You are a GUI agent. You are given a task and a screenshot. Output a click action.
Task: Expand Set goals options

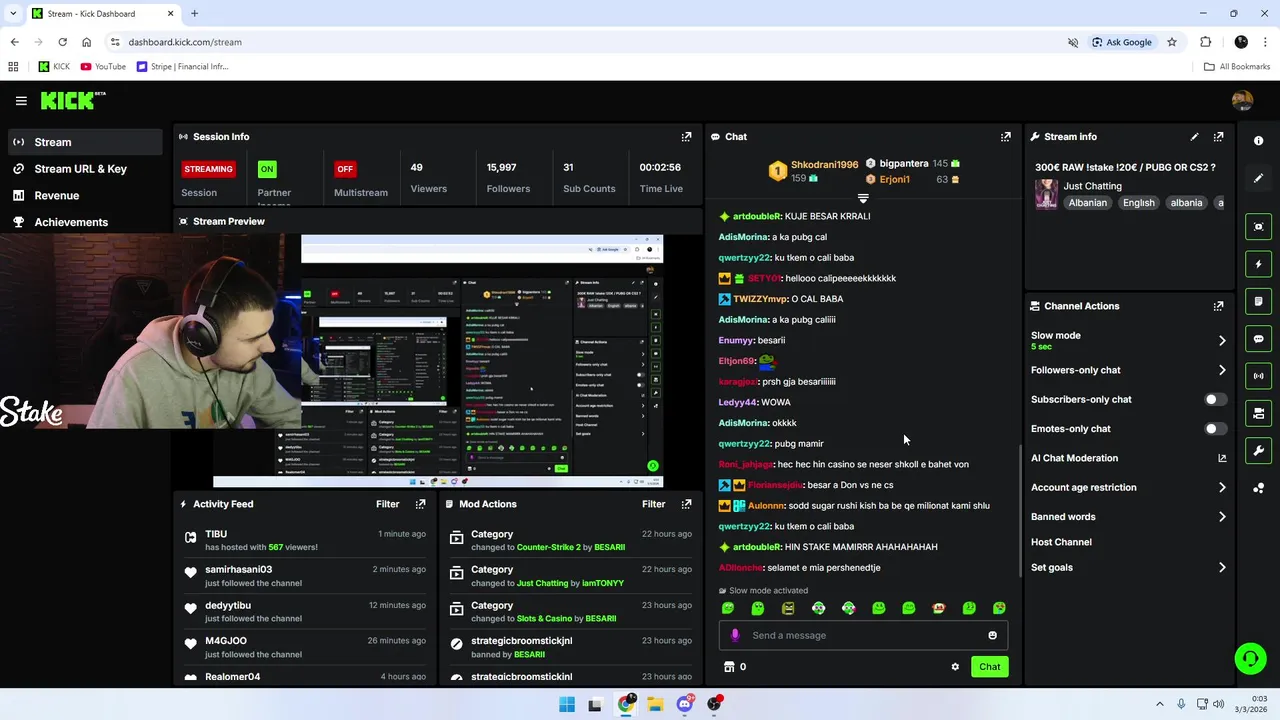click(x=1222, y=568)
